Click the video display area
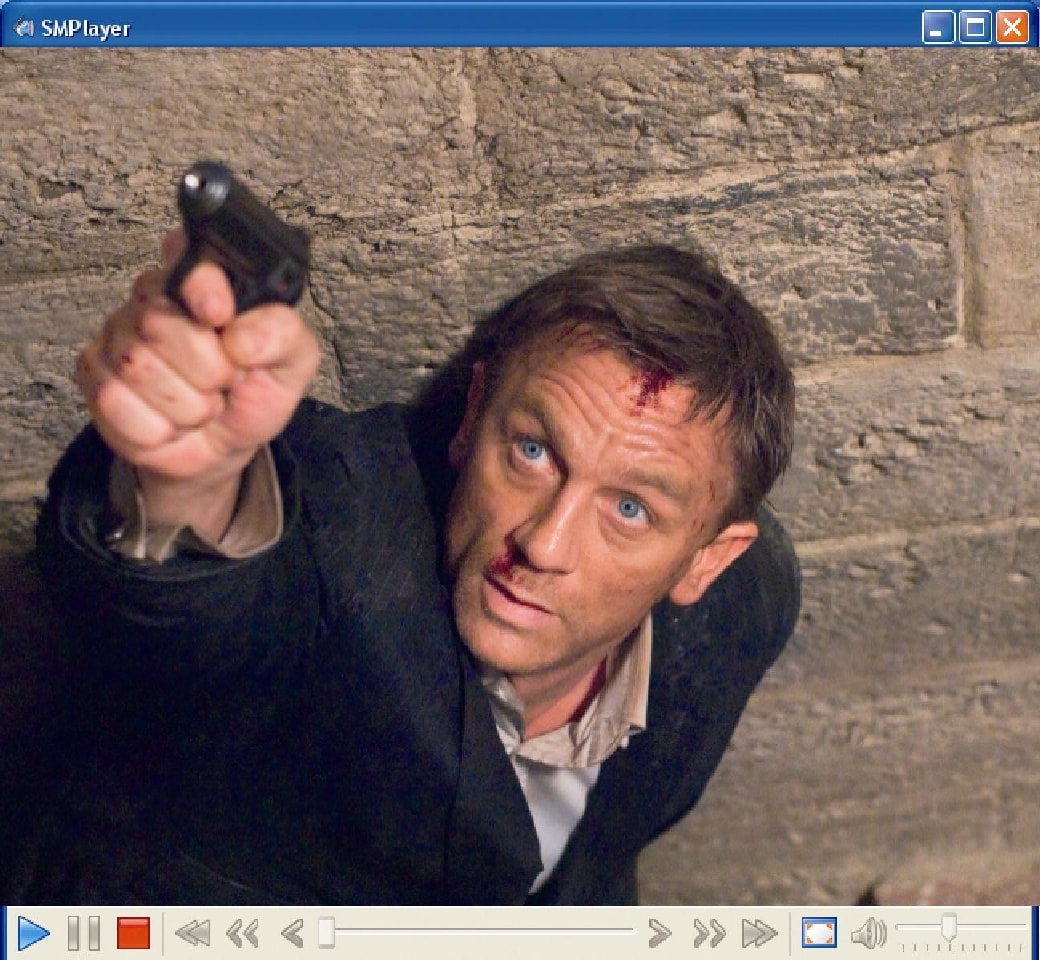The width and height of the screenshot is (1040, 960). 520,475
